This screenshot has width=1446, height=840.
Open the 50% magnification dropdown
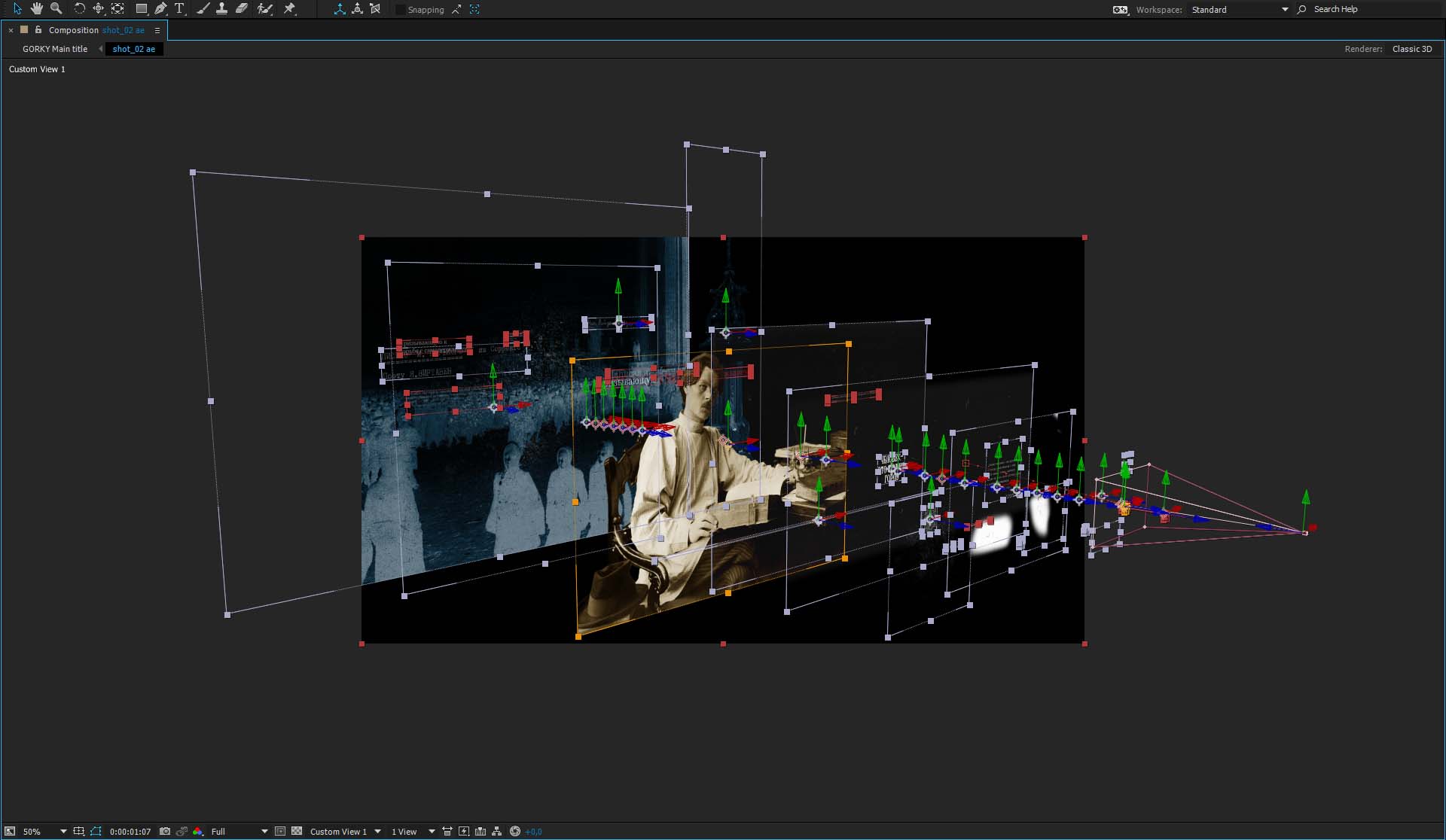coord(44,832)
